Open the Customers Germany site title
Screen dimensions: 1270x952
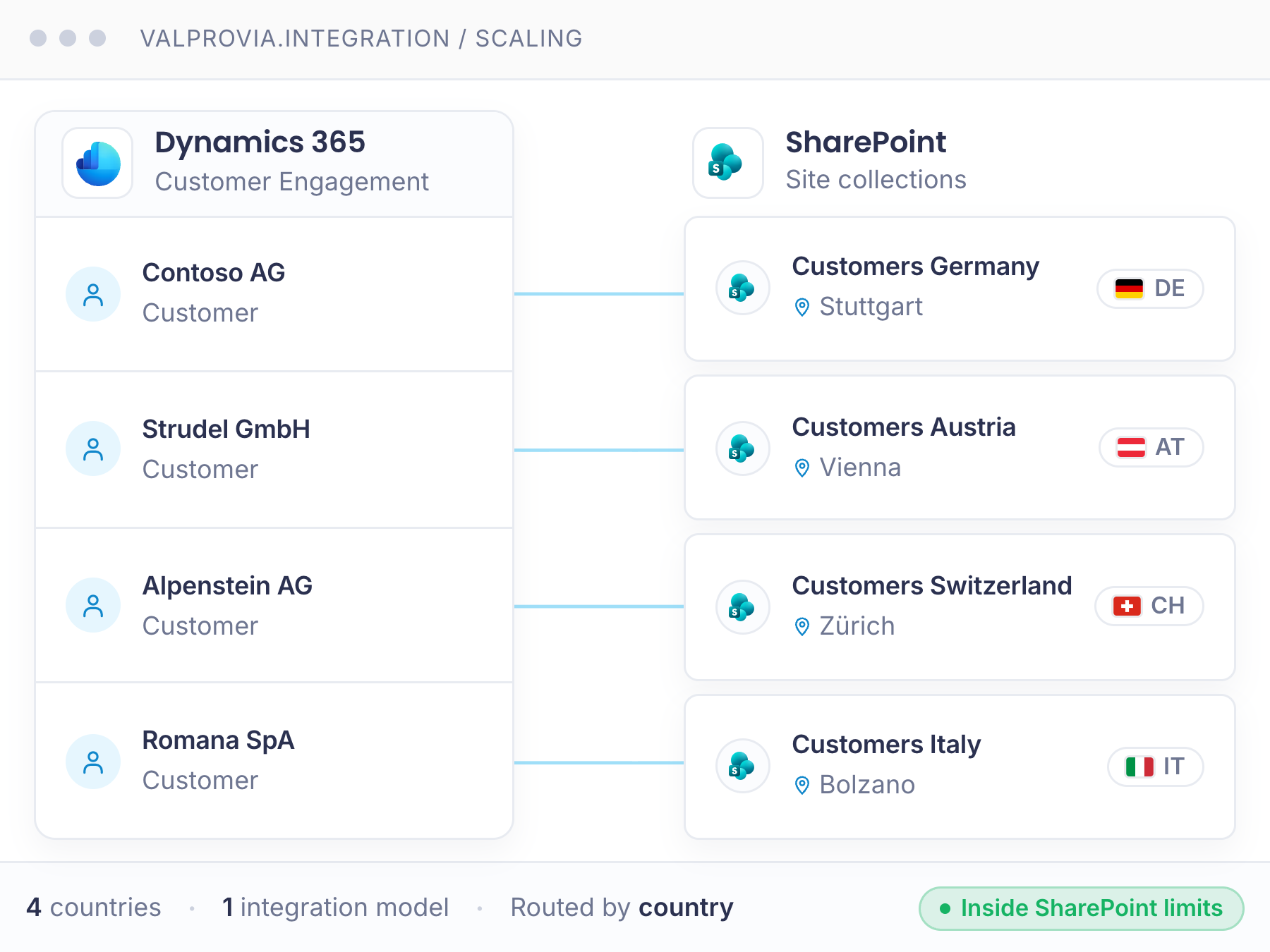point(916,267)
